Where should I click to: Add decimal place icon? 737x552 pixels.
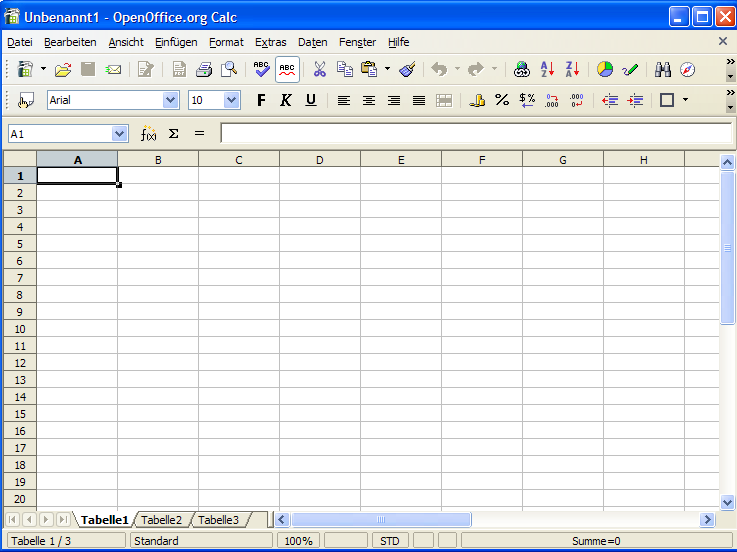[552, 100]
